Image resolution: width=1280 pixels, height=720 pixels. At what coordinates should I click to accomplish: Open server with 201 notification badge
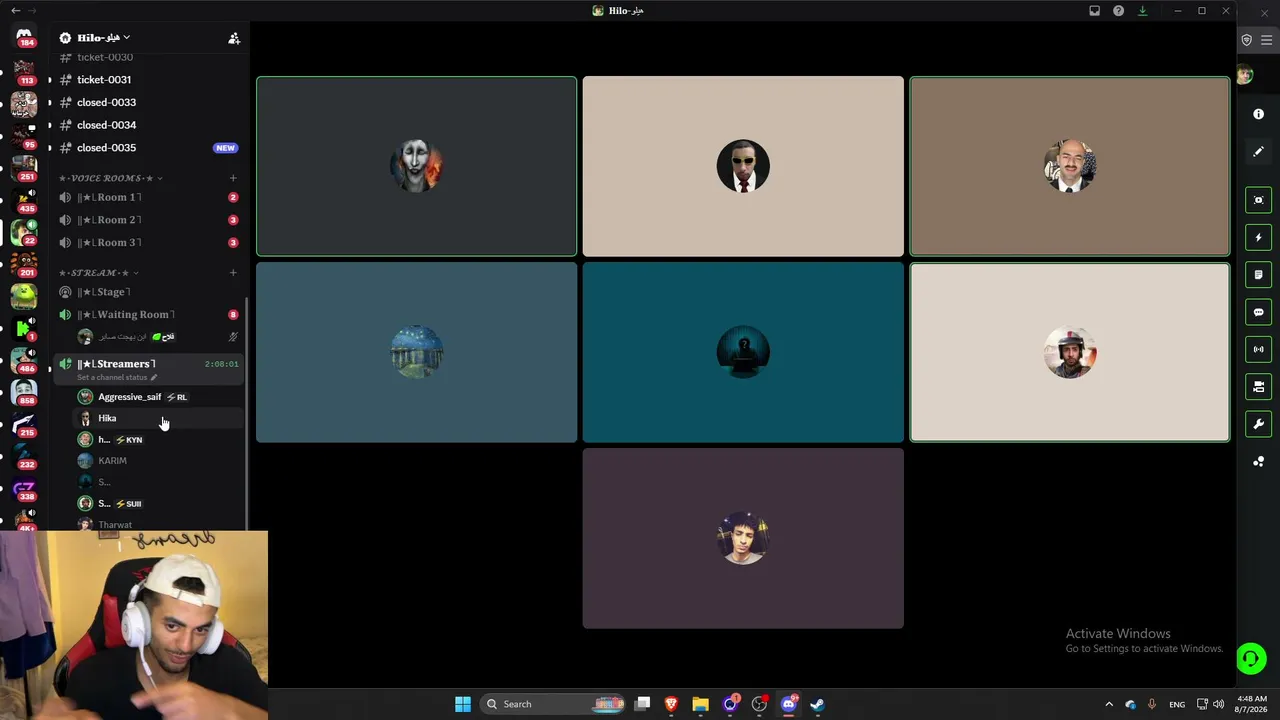(24, 264)
